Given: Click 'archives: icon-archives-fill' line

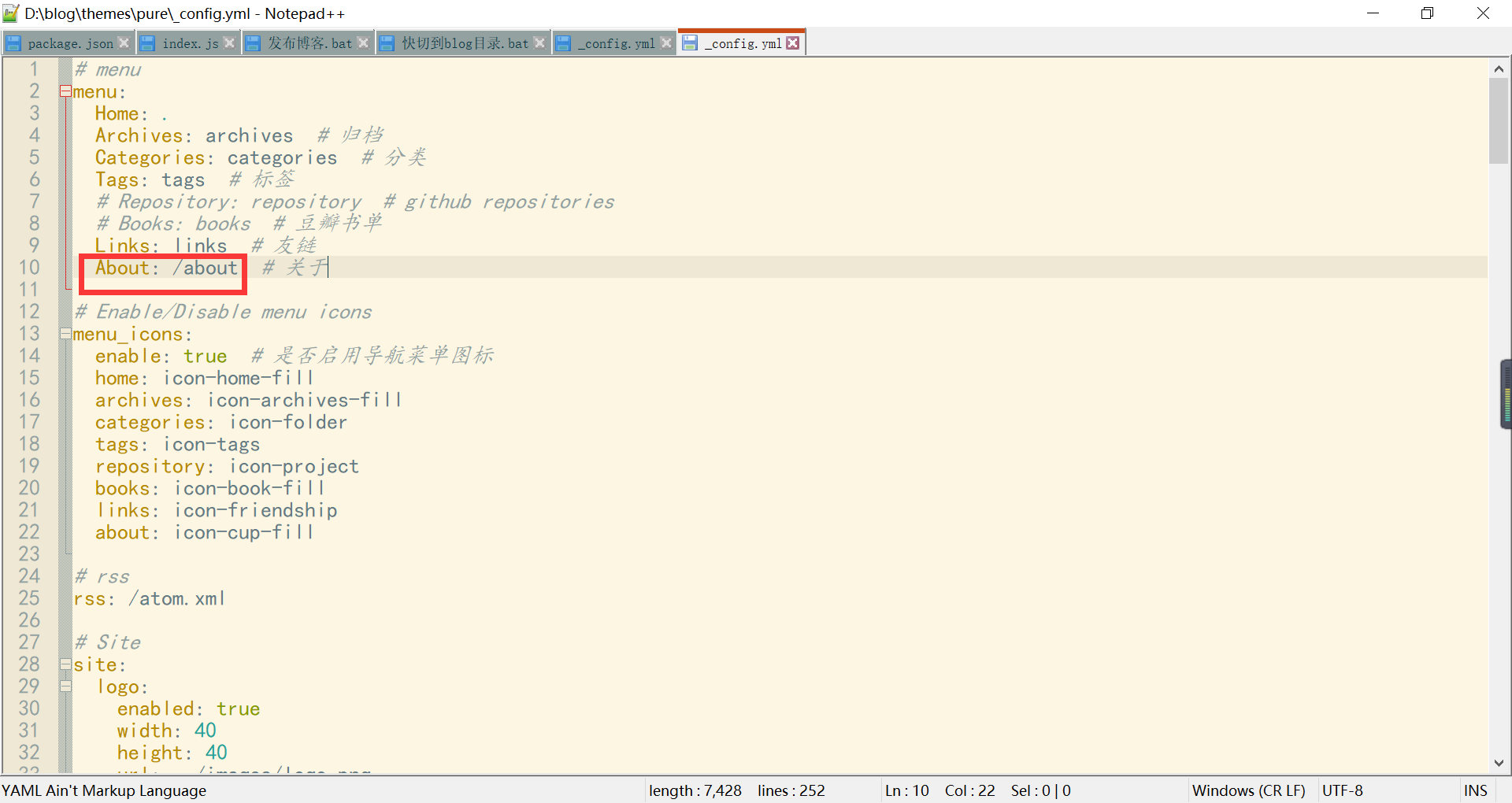Looking at the screenshot, I should tap(249, 400).
